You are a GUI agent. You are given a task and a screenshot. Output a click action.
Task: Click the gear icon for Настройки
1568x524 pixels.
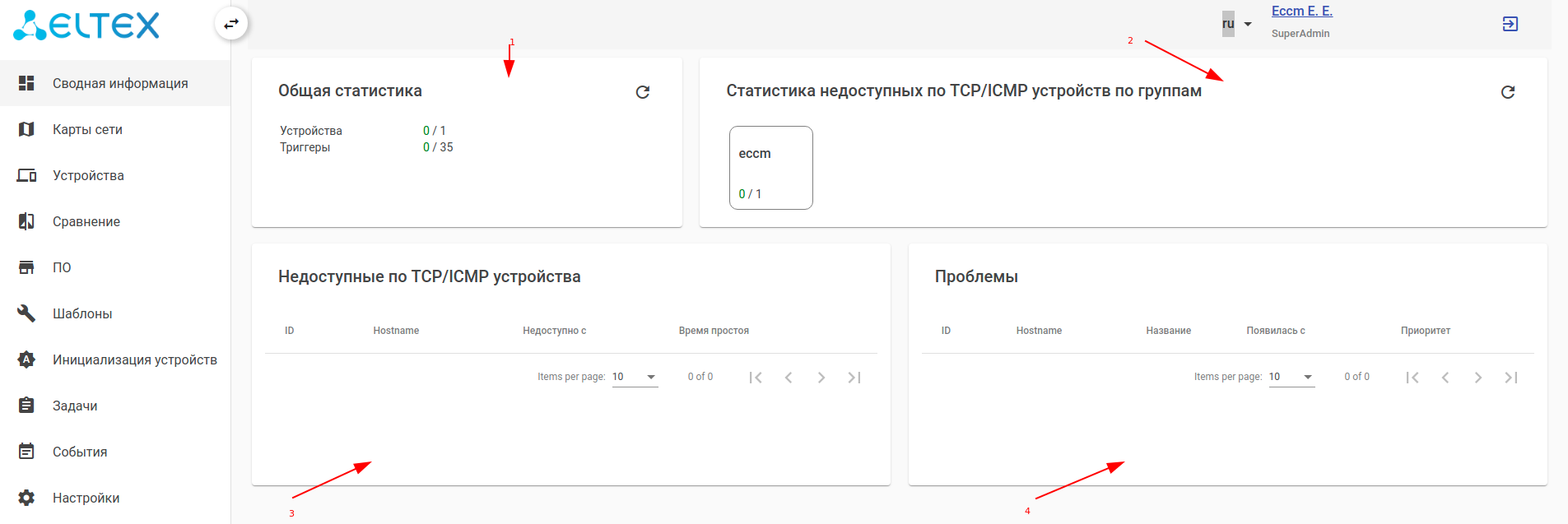26,498
